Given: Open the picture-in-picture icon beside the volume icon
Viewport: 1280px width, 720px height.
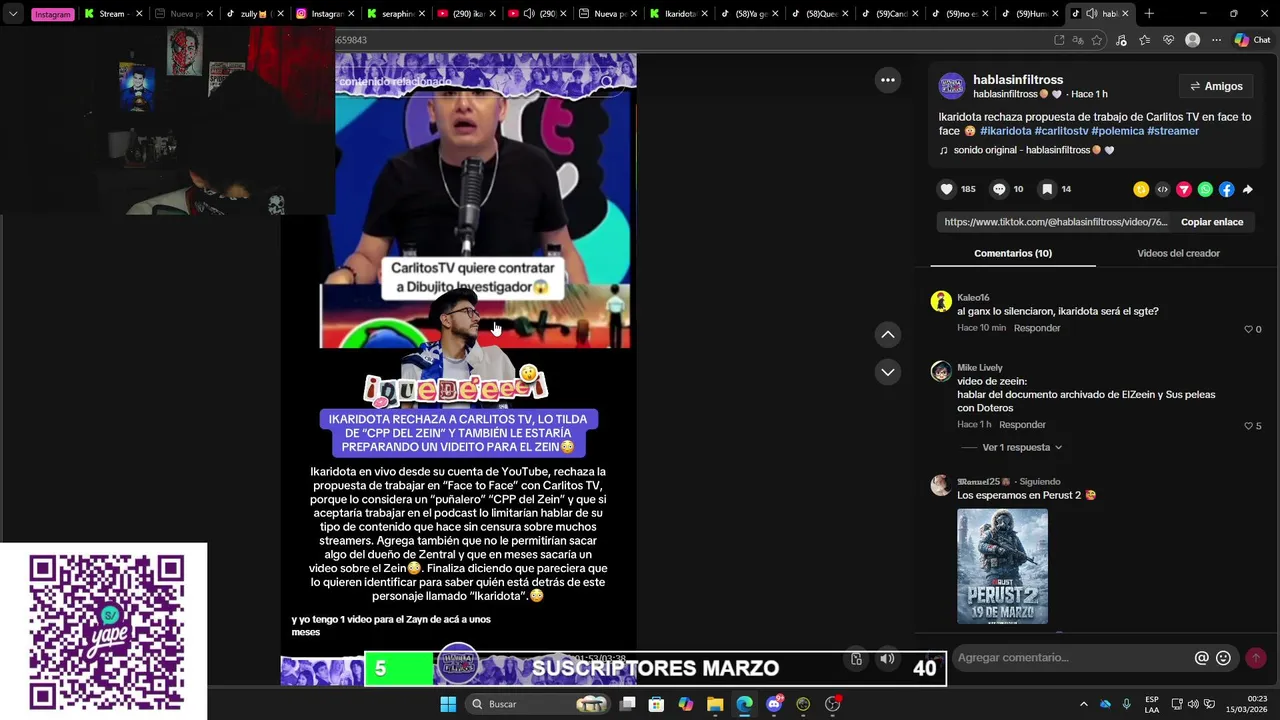Looking at the screenshot, I should 857,658.
